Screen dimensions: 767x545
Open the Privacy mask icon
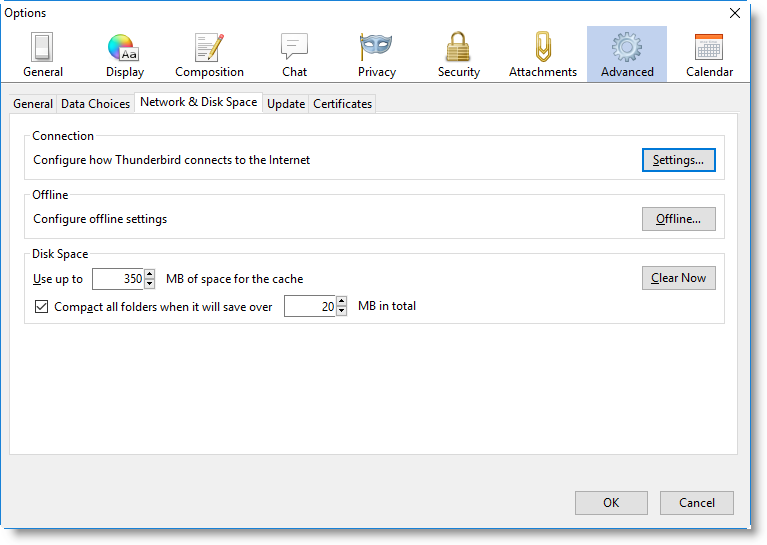click(376, 48)
